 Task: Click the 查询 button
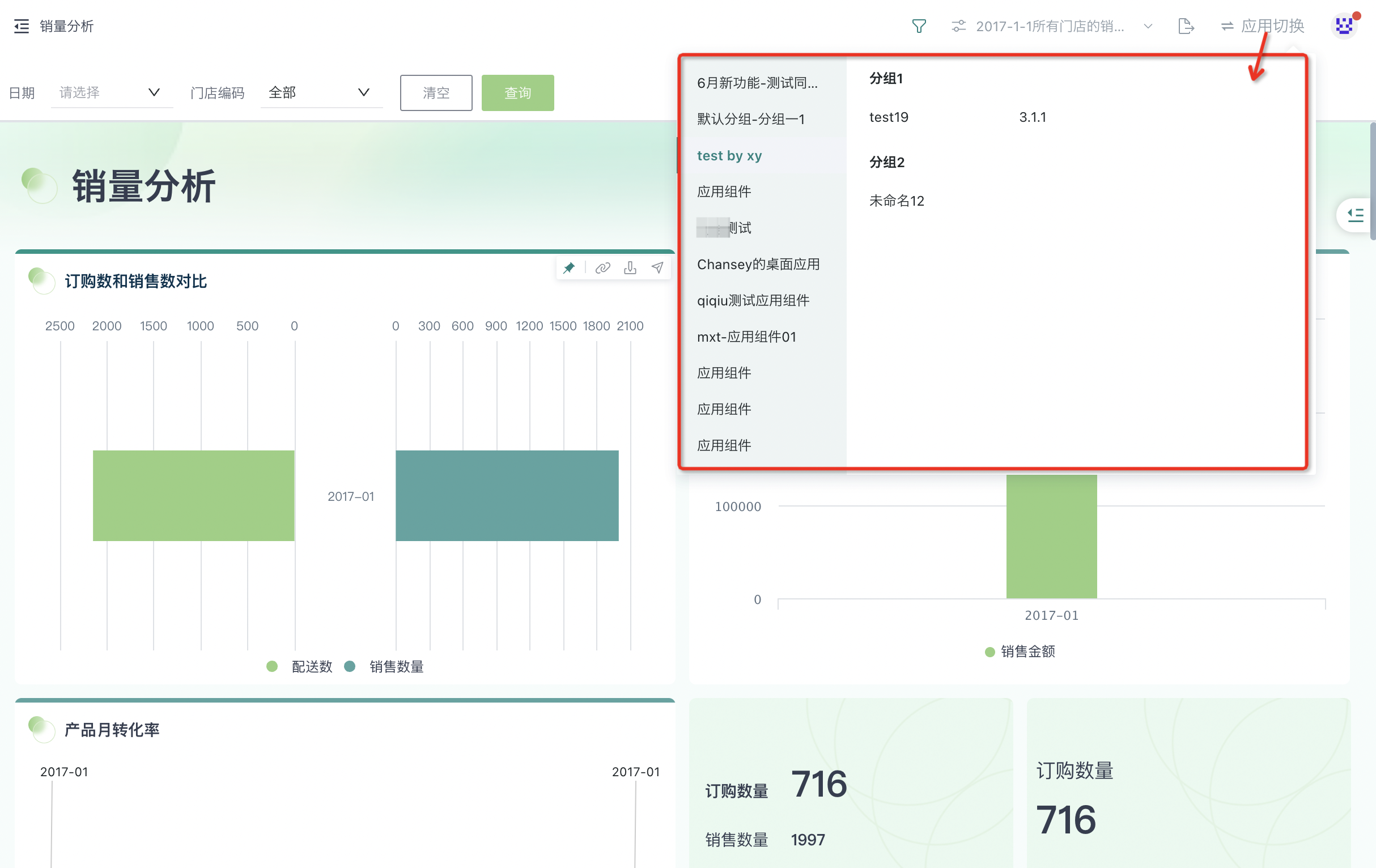pyautogui.click(x=517, y=92)
